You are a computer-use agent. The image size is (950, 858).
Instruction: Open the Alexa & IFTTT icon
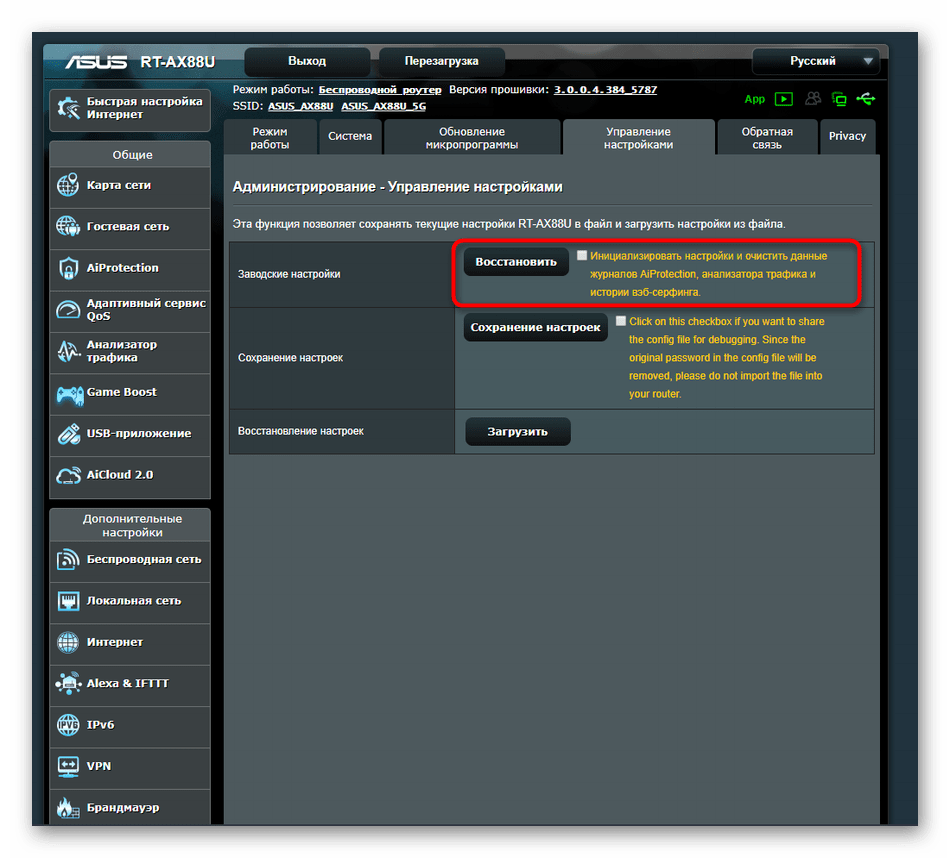click(68, 683)
